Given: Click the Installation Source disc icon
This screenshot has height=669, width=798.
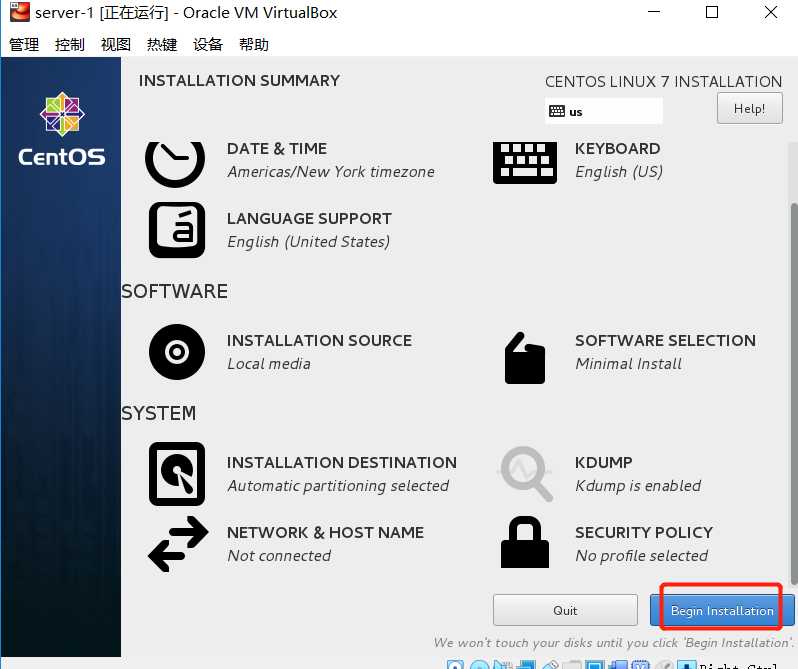Looking at the screenshot, I should pos(177,352).
